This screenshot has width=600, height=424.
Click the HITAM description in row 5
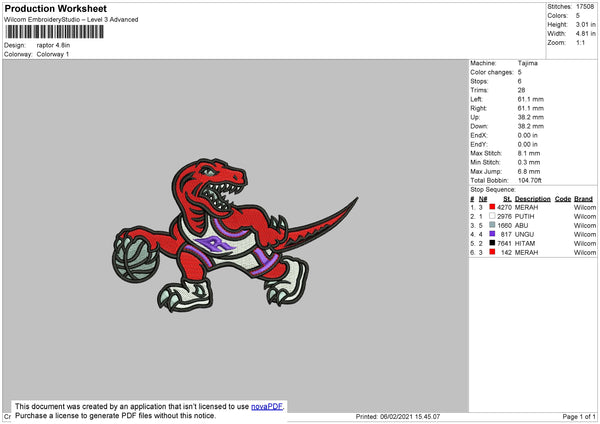[x=525, y=243]
